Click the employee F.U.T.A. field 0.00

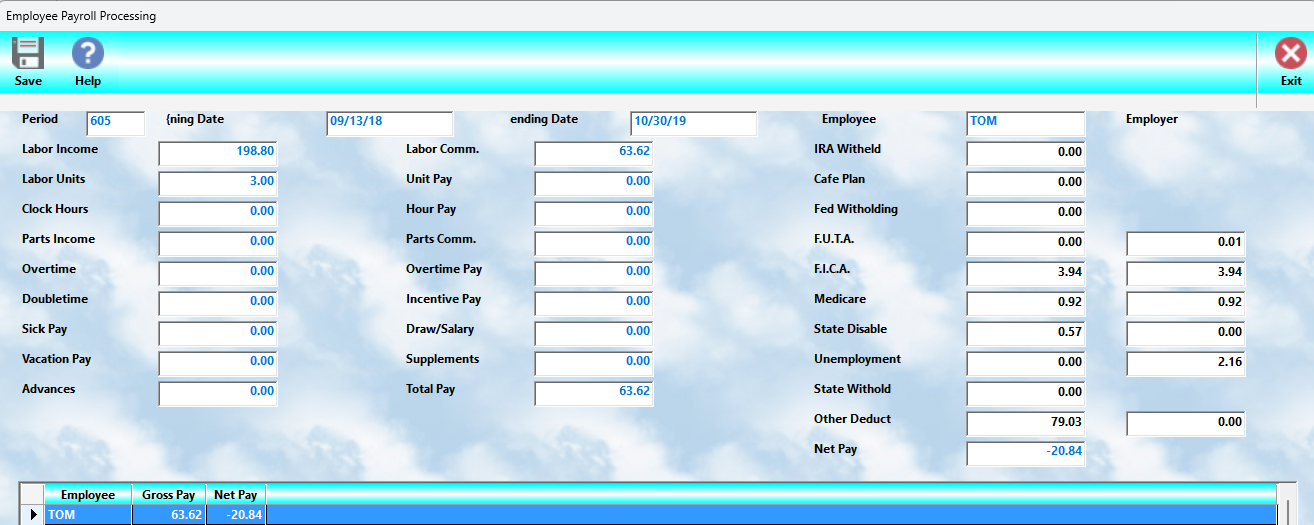(1026, 244)
